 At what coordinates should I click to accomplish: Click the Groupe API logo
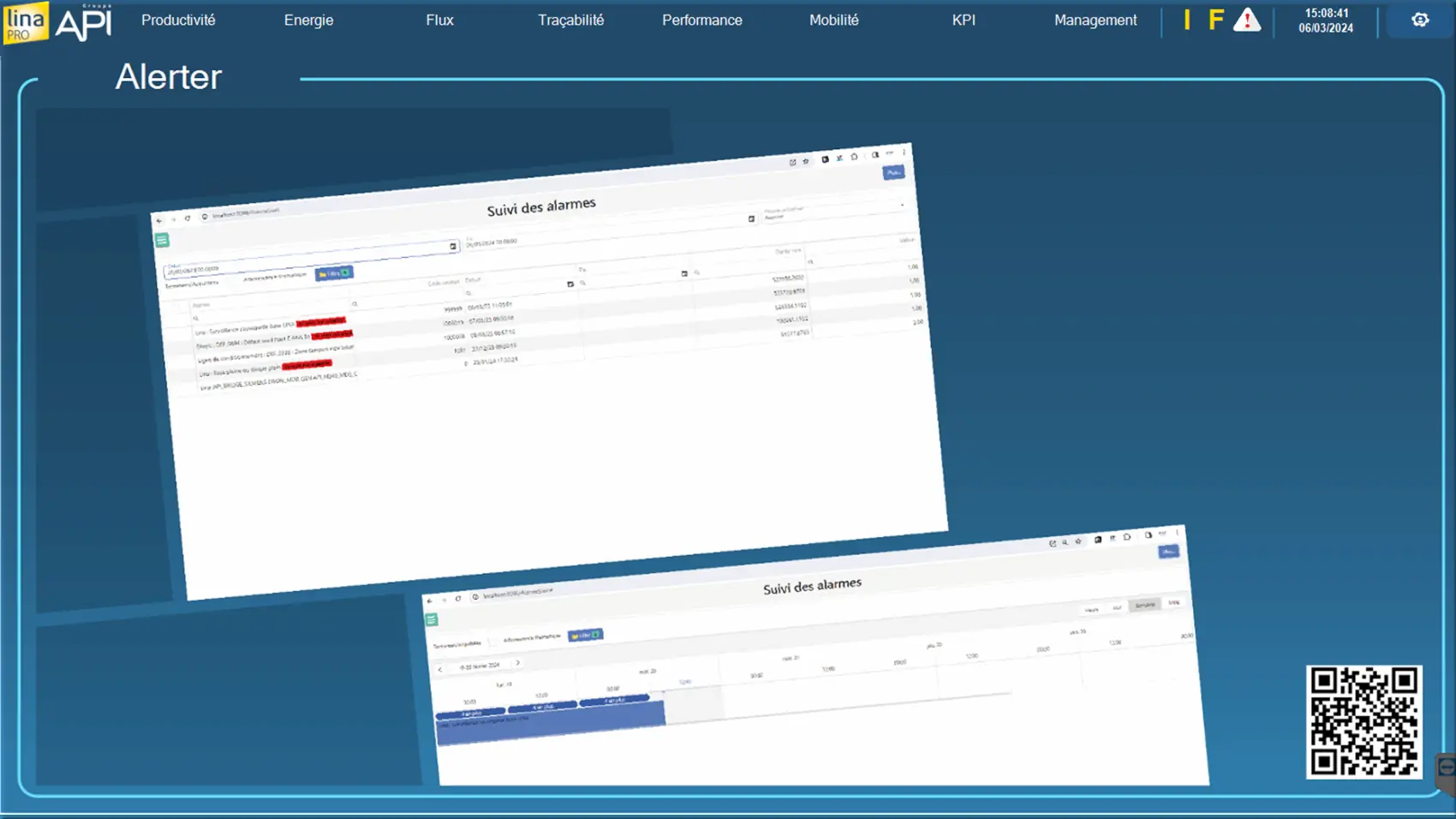tap(84, 23)
